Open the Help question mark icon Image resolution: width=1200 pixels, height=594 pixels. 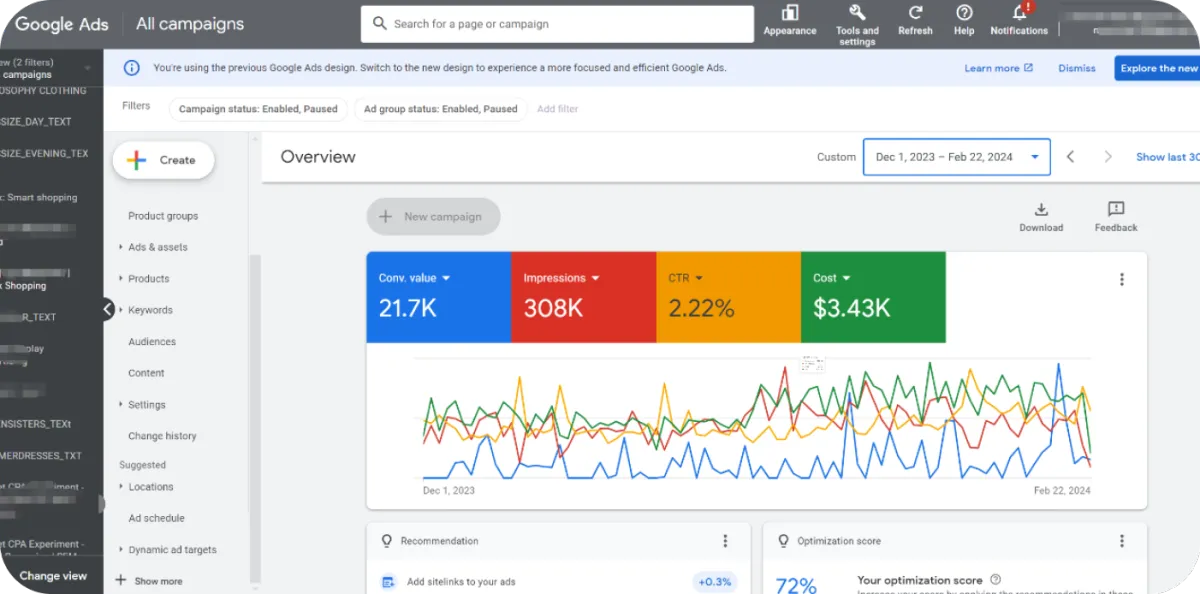click(x=964, y=13)
